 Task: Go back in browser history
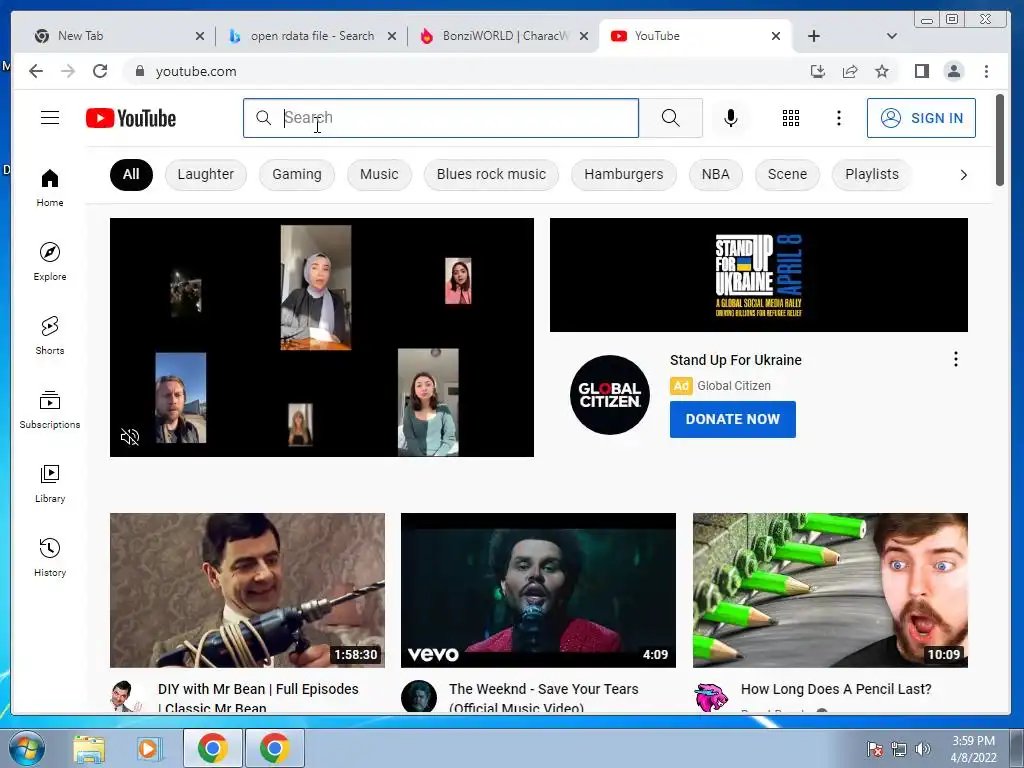point(36,71)
